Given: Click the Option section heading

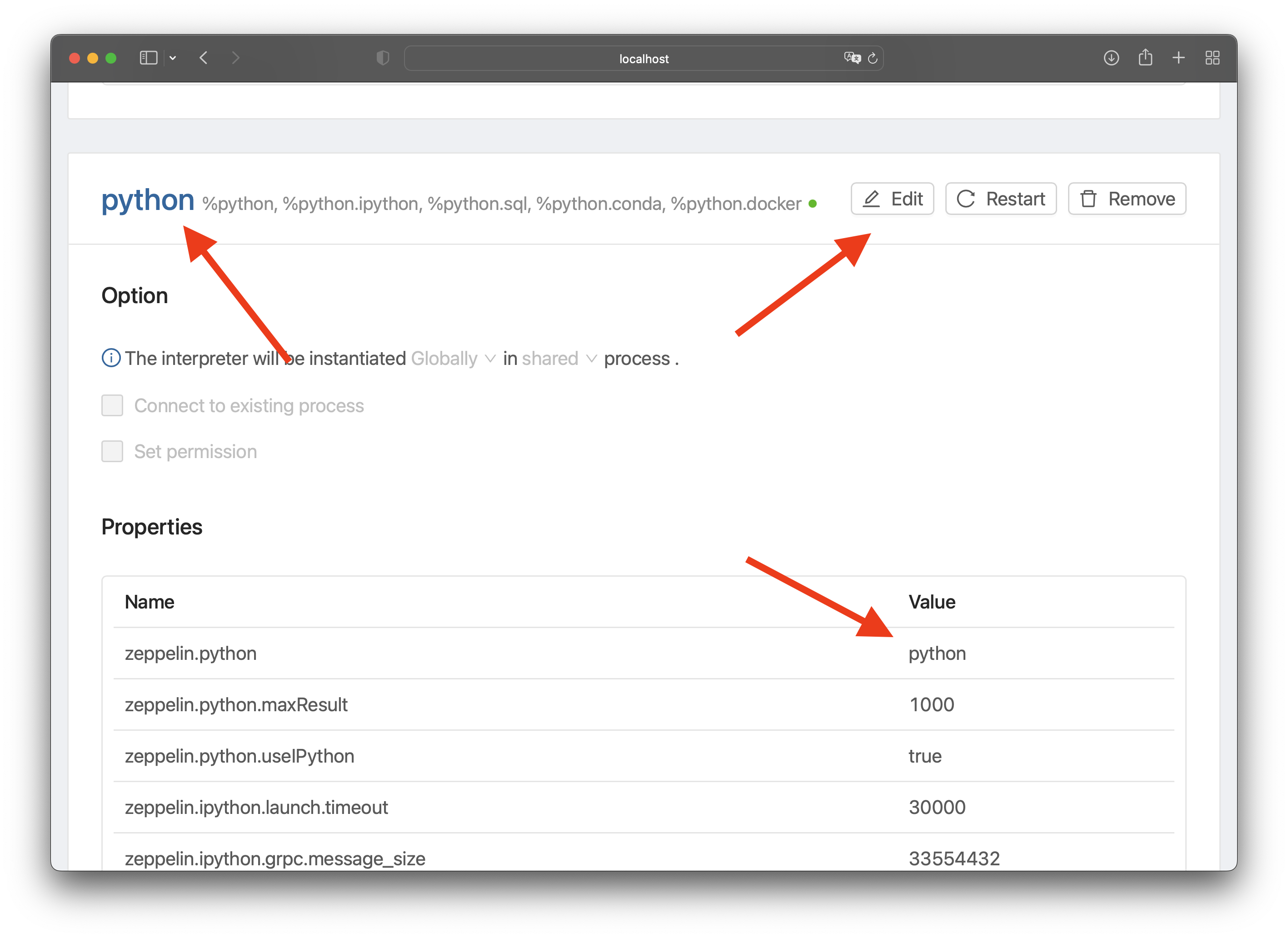Looking at the screenshot, I should coord(135,296).
